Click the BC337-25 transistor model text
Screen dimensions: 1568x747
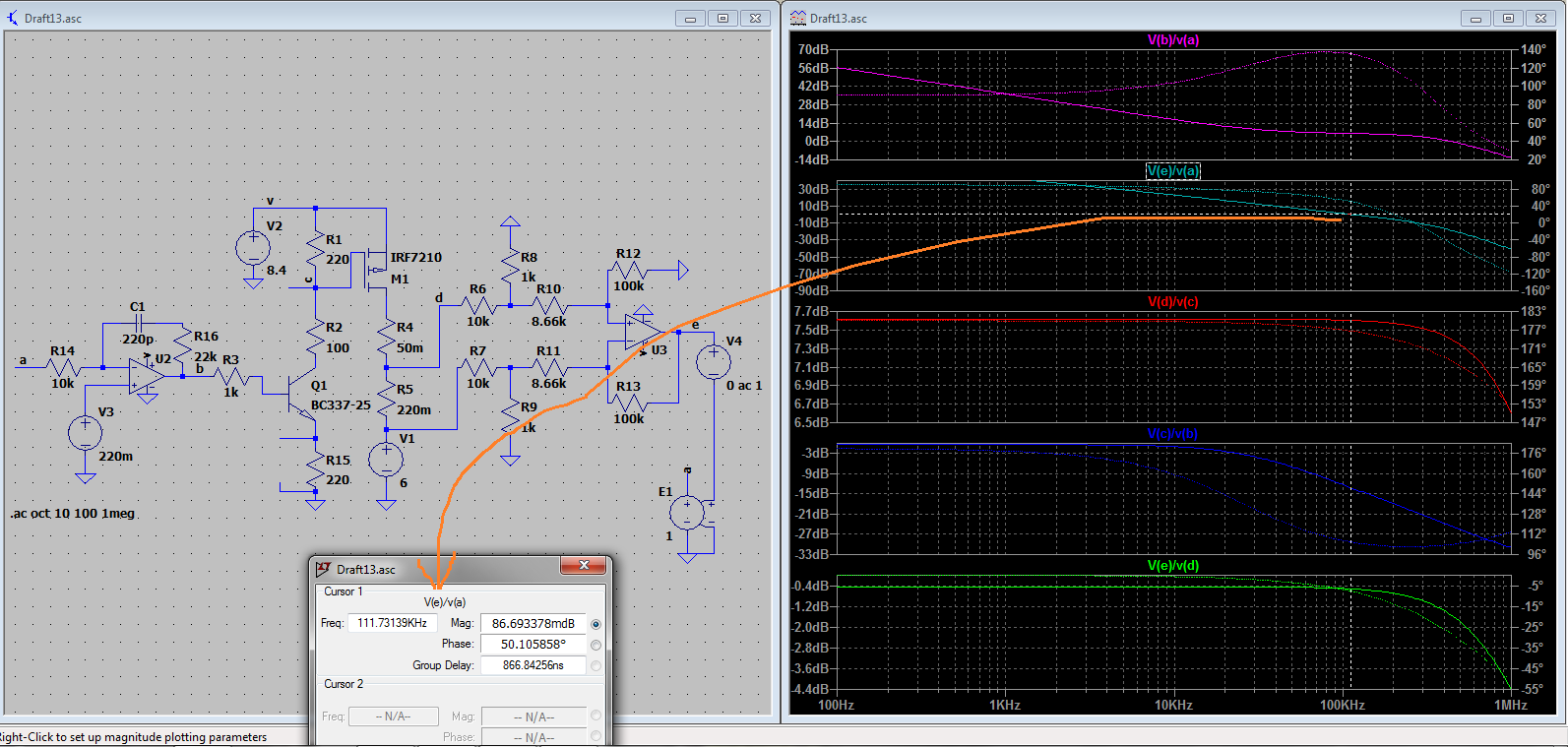(x=341, y=405)
